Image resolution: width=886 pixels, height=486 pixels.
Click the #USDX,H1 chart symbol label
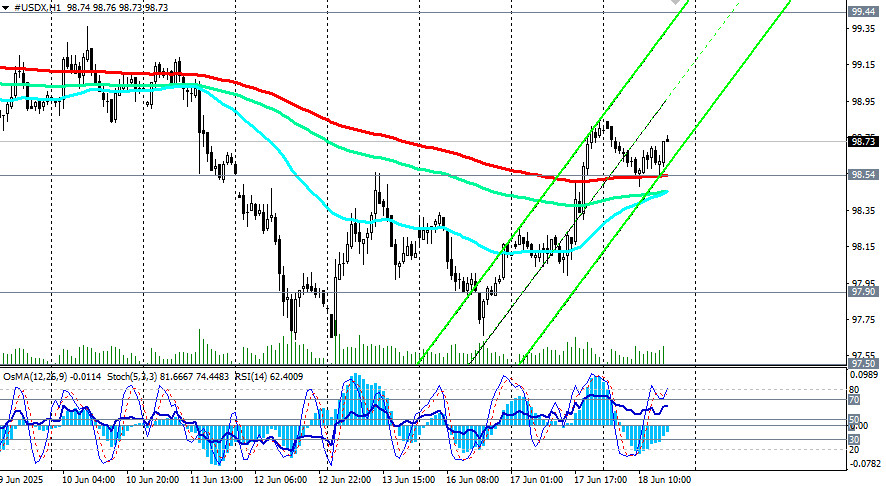pos(38,8)
